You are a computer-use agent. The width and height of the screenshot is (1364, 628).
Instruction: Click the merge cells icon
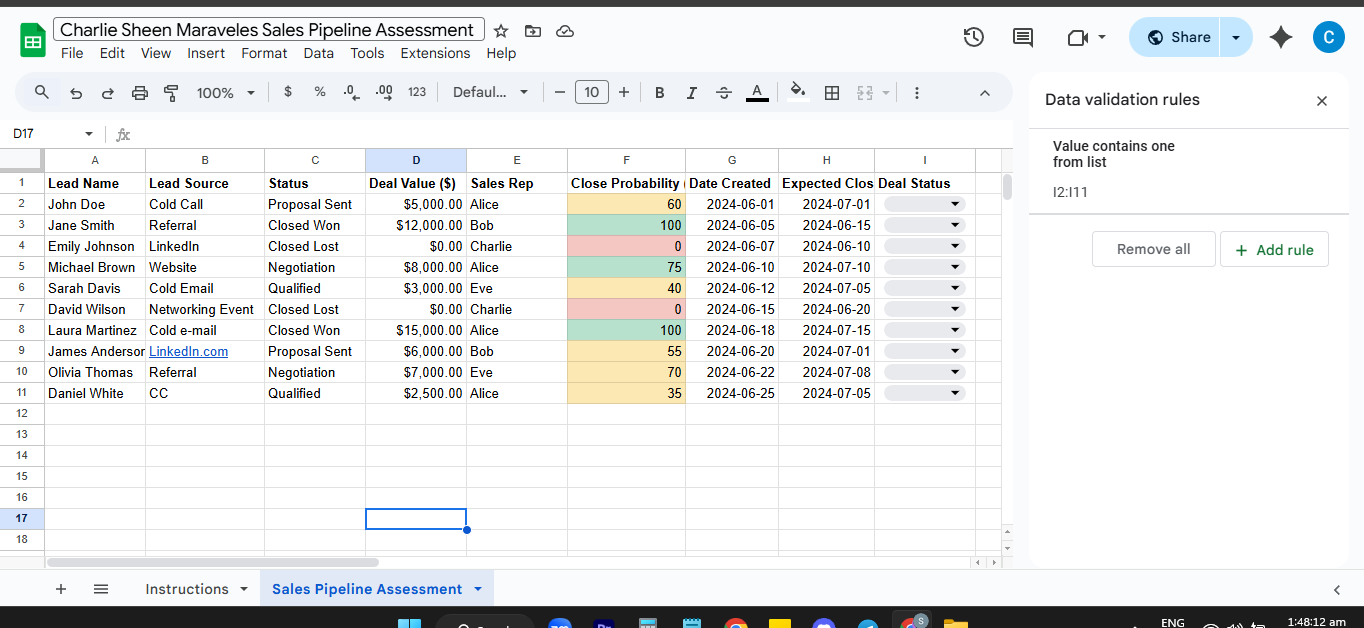tap(864, 92)
